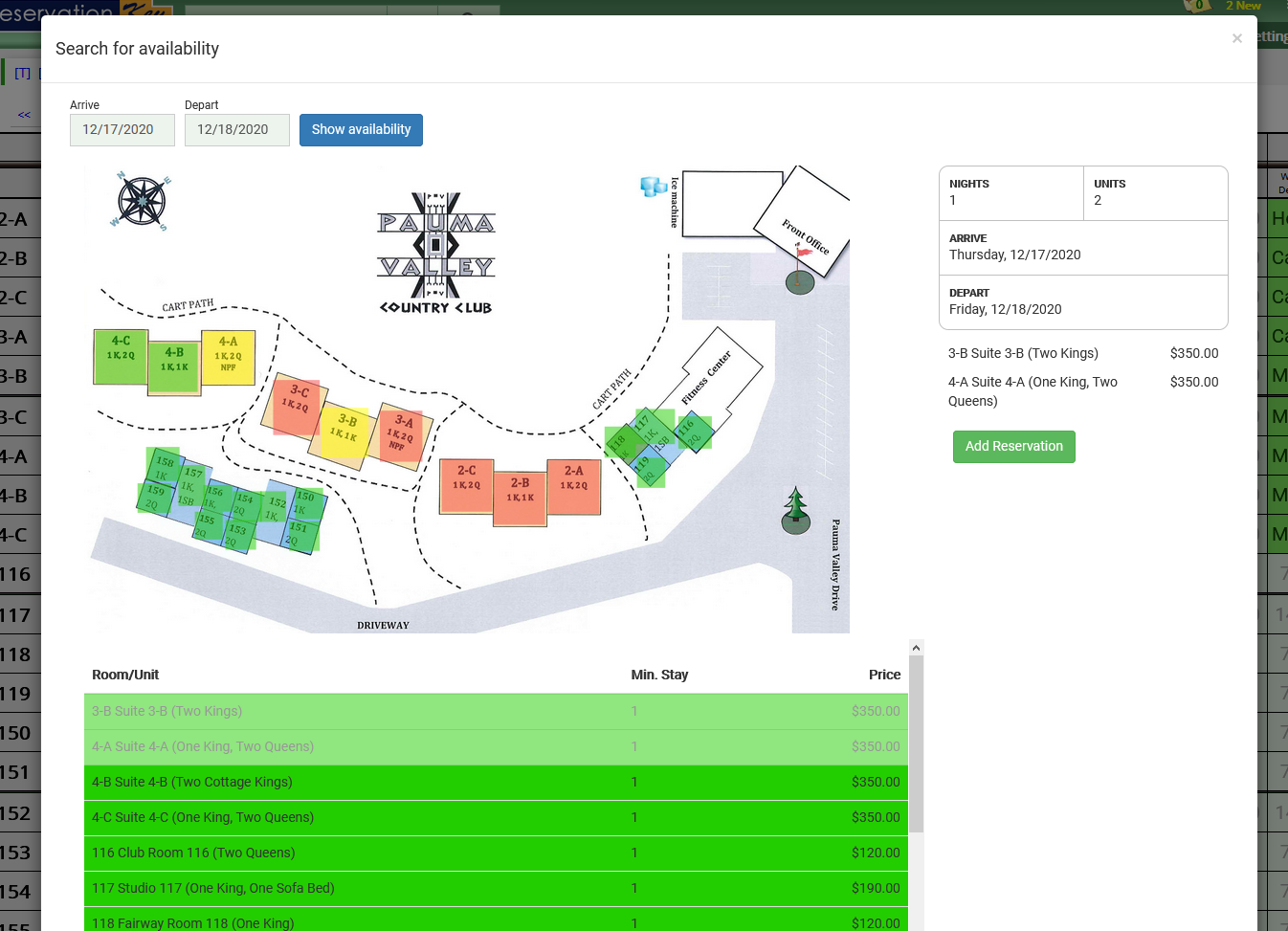Select the 116 Club Room row
1288x931 pixels.
point(496,853)
